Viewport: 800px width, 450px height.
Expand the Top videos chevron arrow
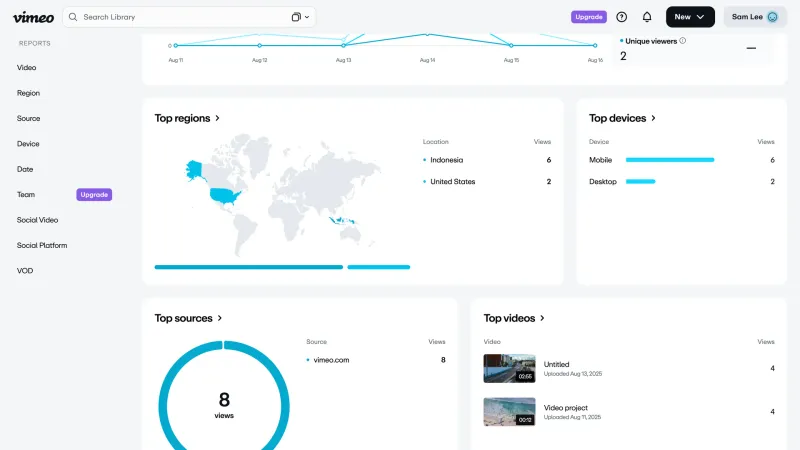click(542, 318)
